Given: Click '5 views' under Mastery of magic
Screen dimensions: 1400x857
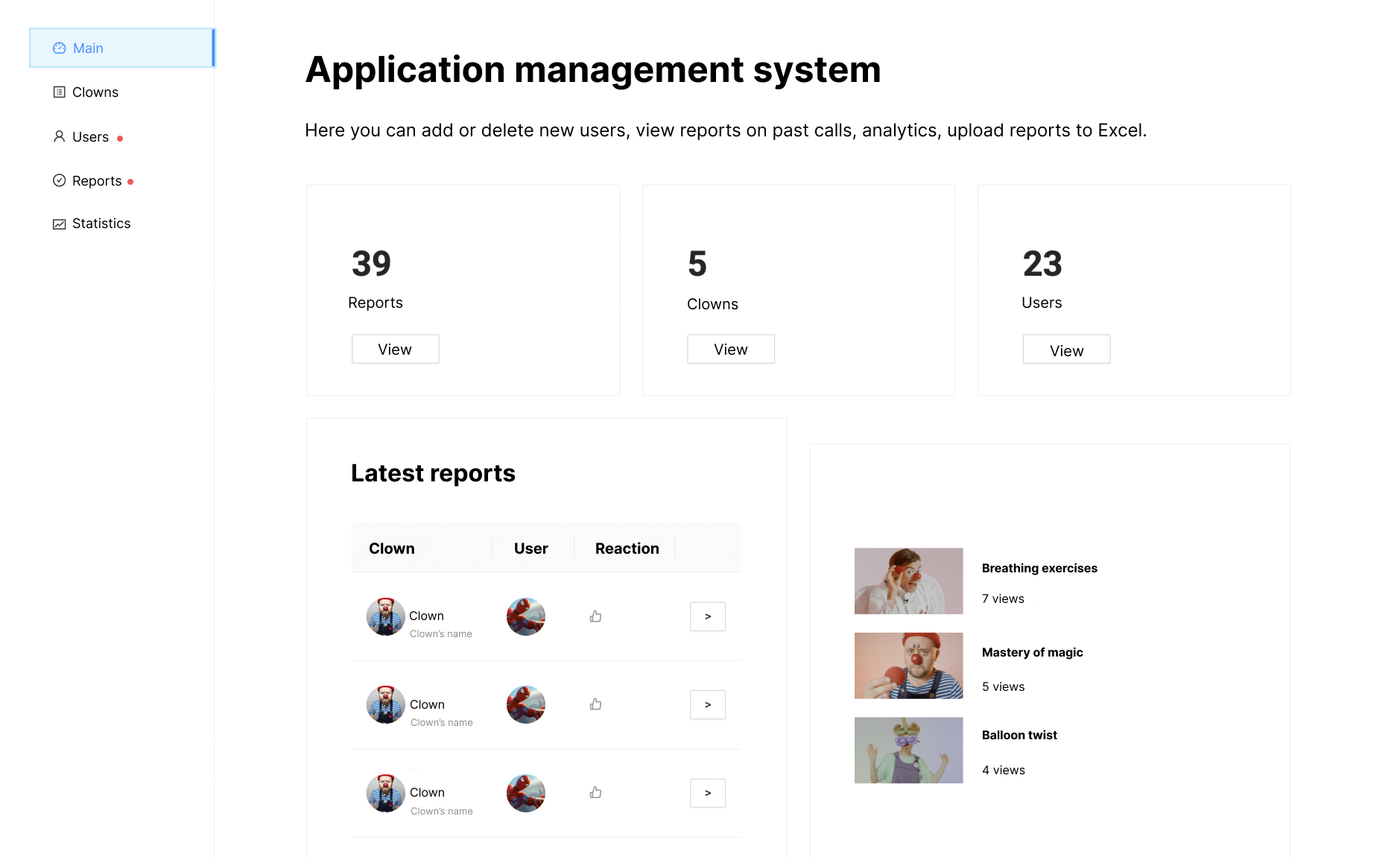Looking at the screenshot, I should (x=1003, y=687).
